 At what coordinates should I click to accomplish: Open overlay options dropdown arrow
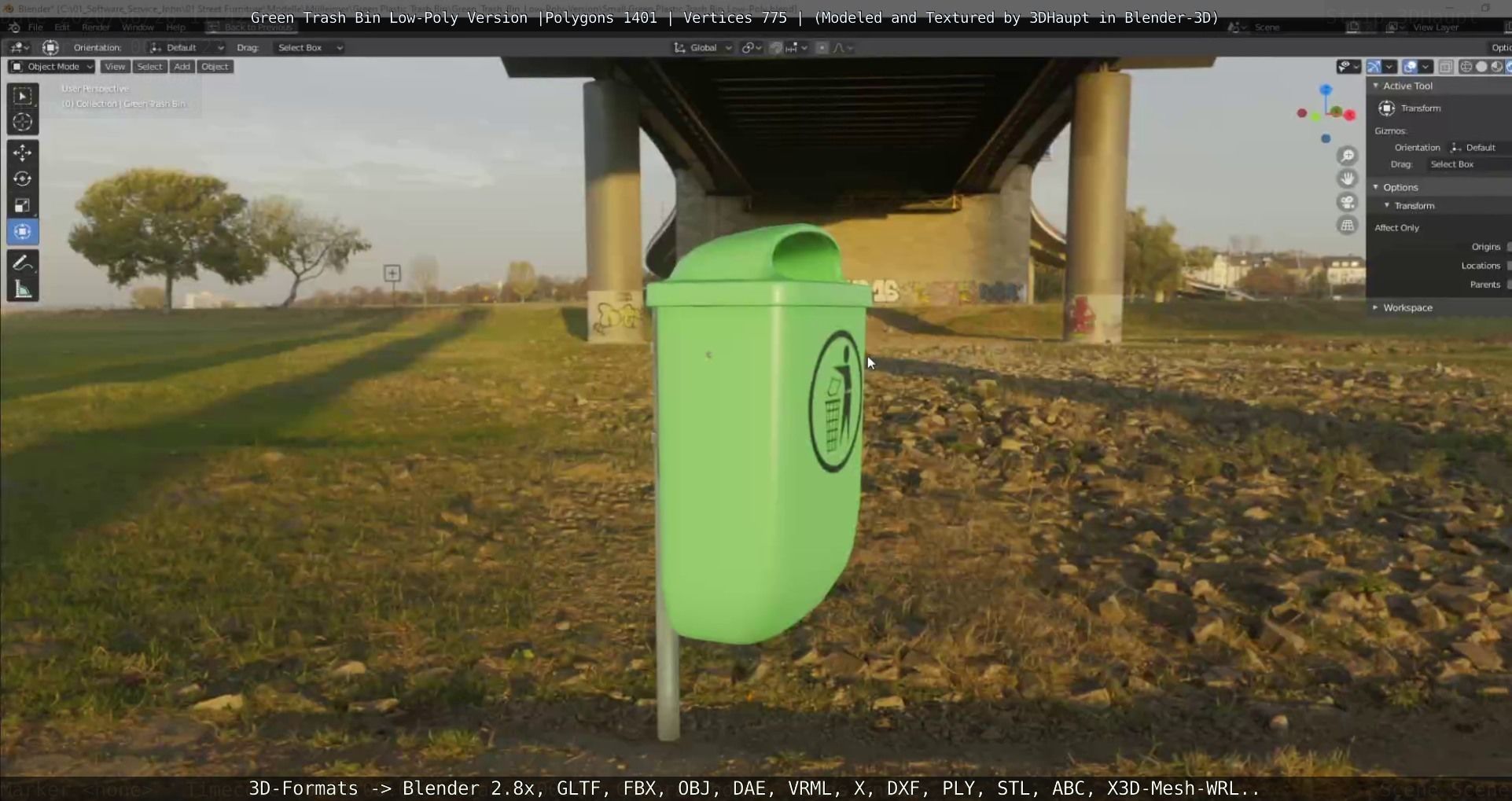(x=1426, y=67)
